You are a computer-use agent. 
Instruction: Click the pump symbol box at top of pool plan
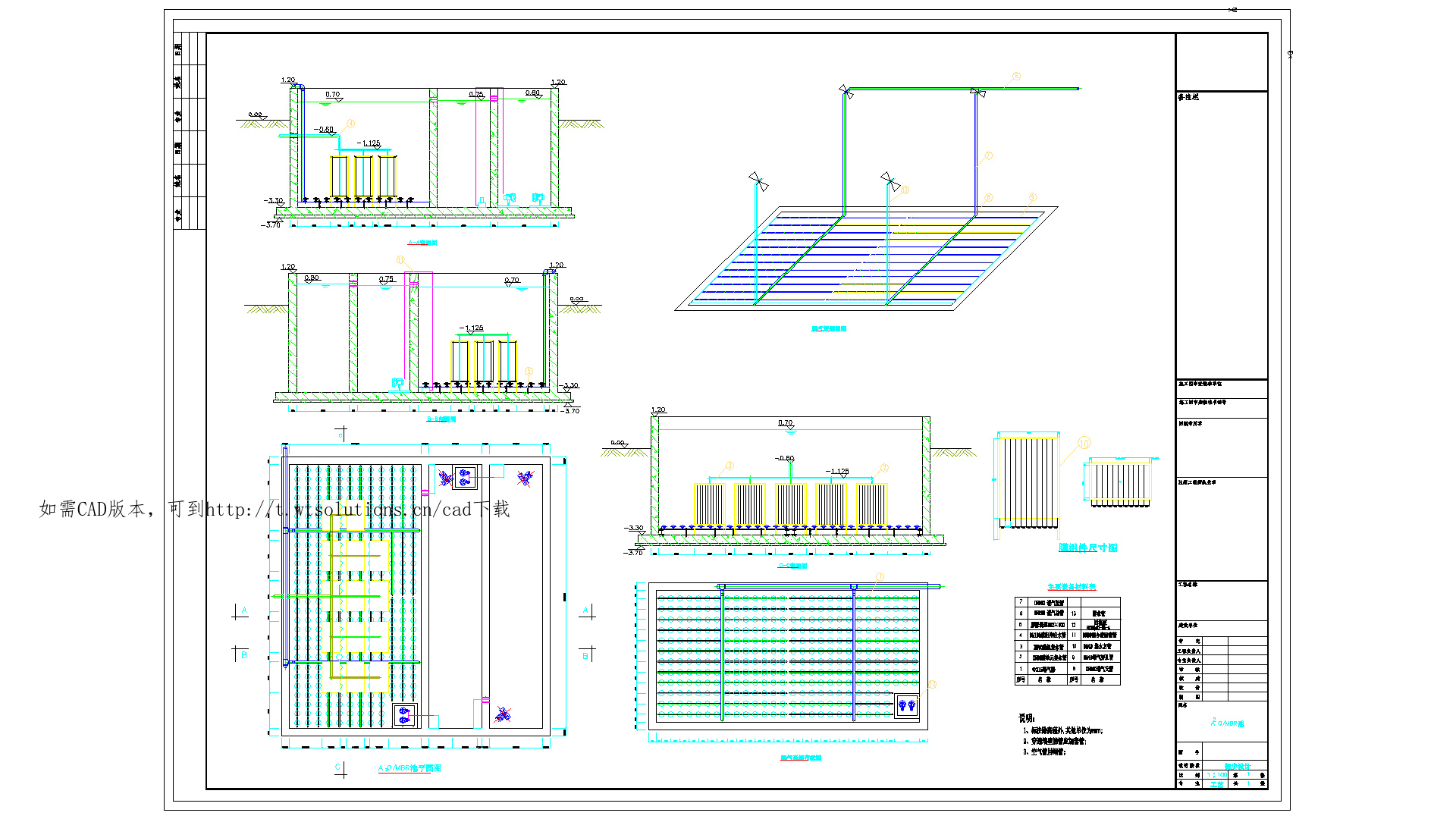[464, 478]
